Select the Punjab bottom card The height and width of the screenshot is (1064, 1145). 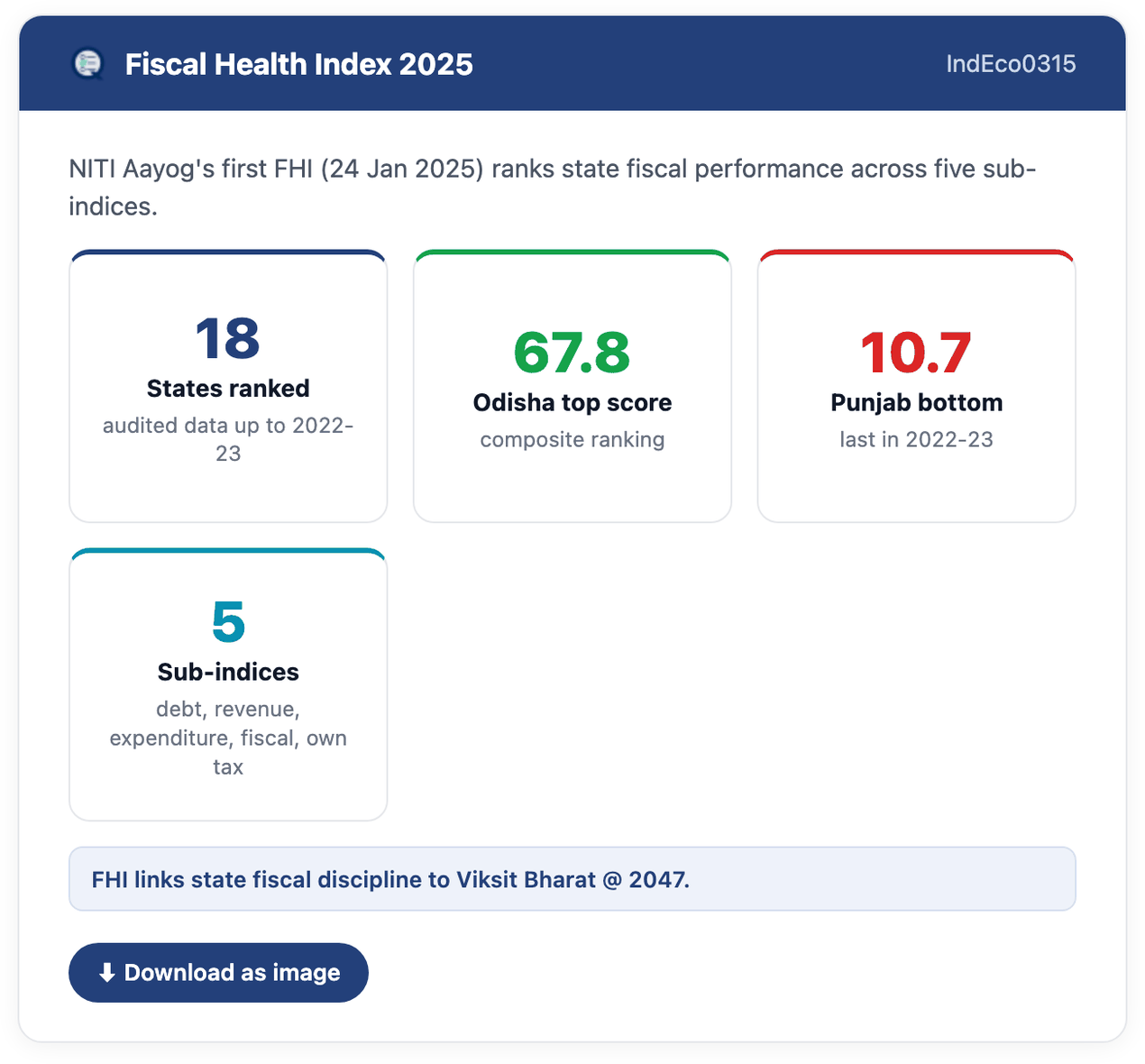coord(917,386)
